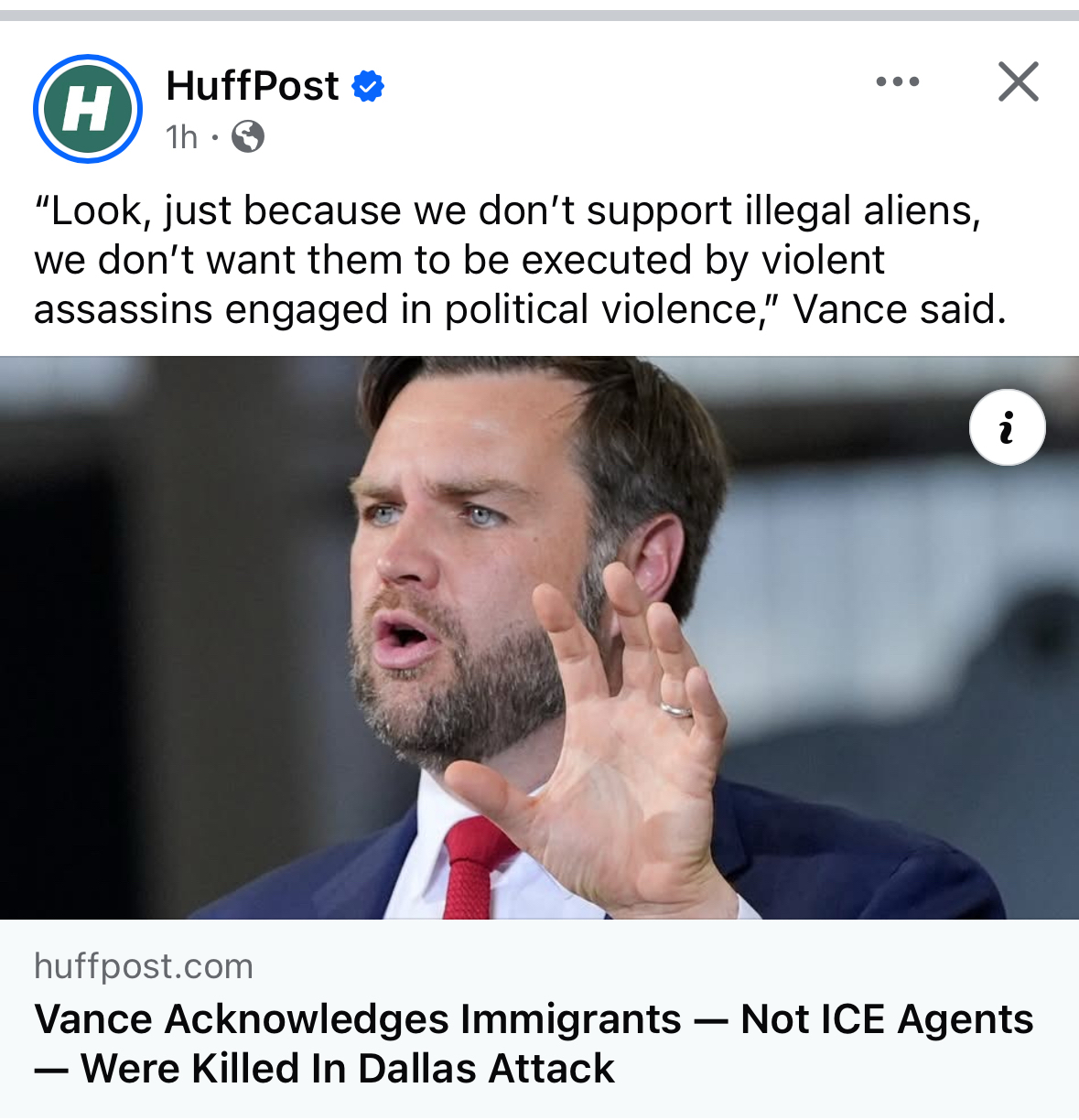Click the 1h post timestamp

pyautogui.click(x=181, y=137)
